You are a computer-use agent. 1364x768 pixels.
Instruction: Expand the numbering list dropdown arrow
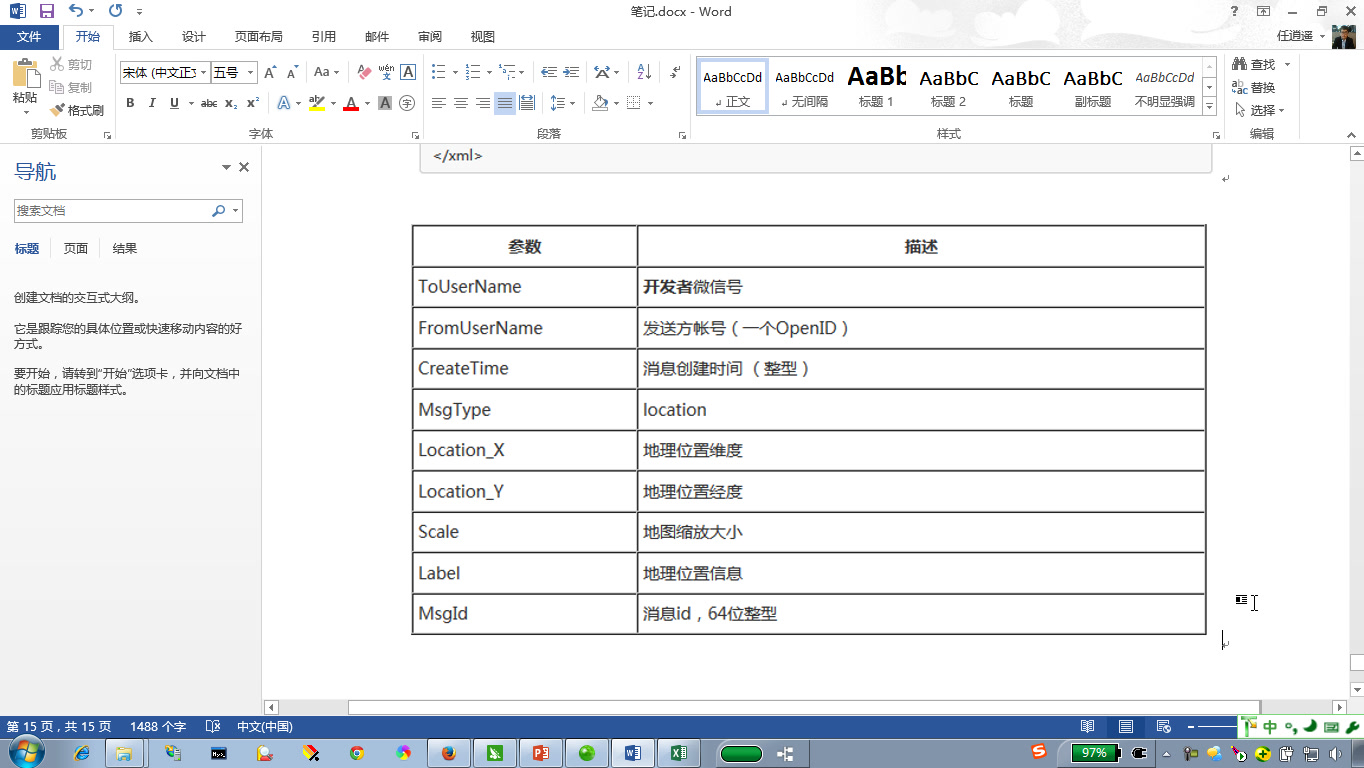(x=489, y=72)
